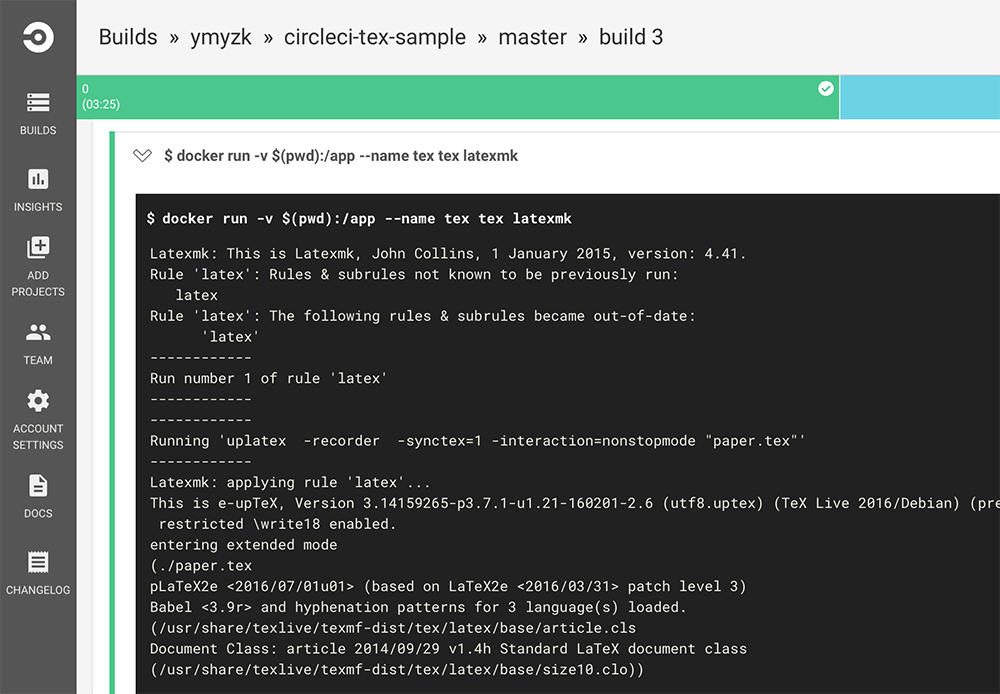Screen dimensions: 1000x694
Task: Open the ymyzk user breadcrumb link
Action: coord(222,37)
